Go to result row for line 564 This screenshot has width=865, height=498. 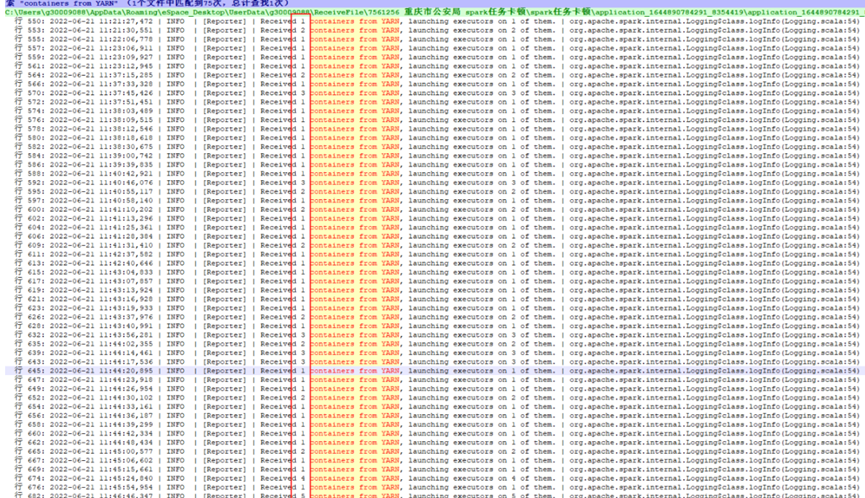coord(435,75)
